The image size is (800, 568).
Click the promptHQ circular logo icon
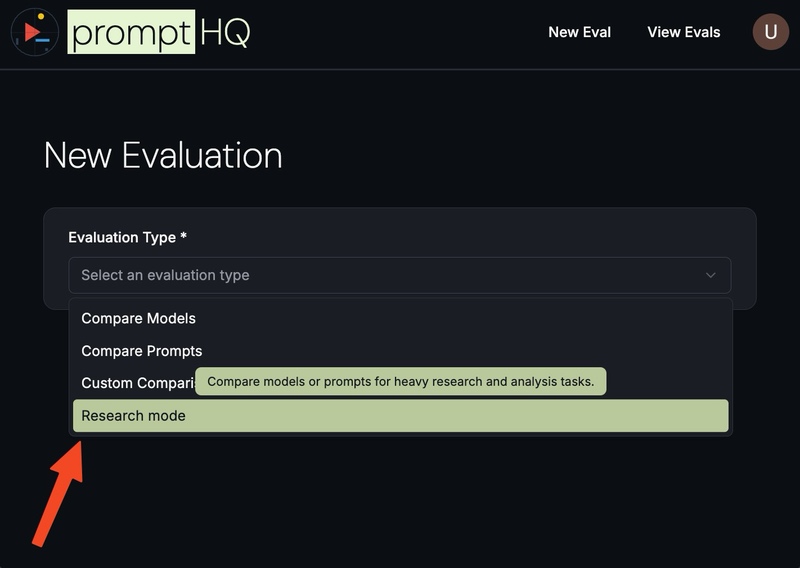pos(34,32)
